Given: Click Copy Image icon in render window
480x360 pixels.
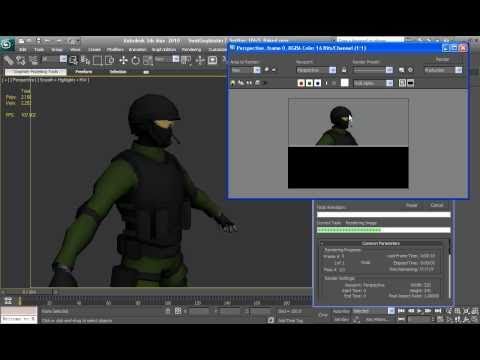Looking at the screenshot, I should (x=241, y=83).
